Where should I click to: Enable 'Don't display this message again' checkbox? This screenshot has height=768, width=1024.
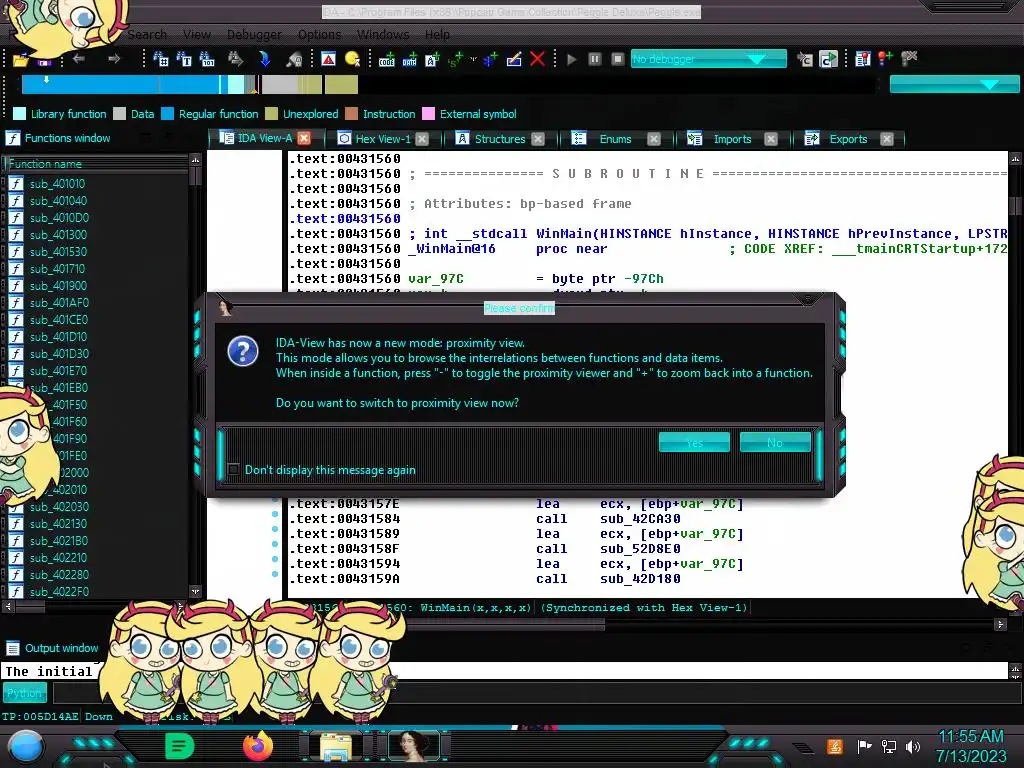[x=234, y=470]
